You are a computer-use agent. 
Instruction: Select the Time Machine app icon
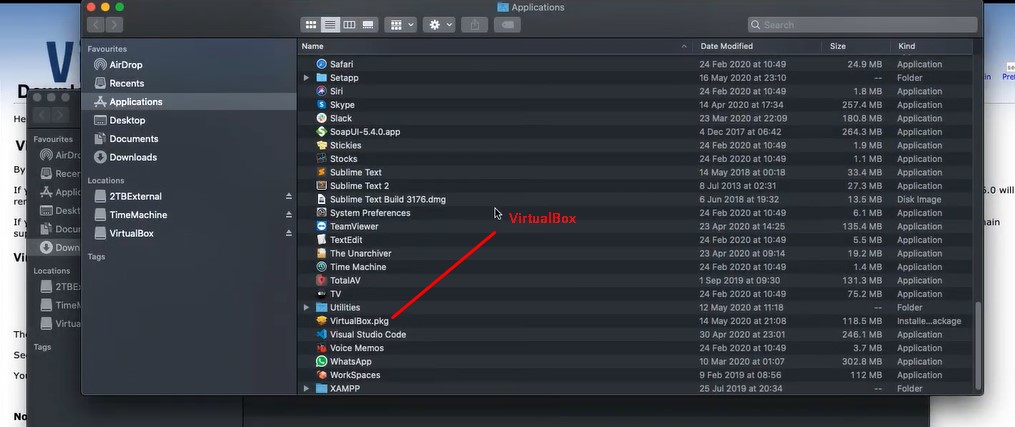[321, 267]
